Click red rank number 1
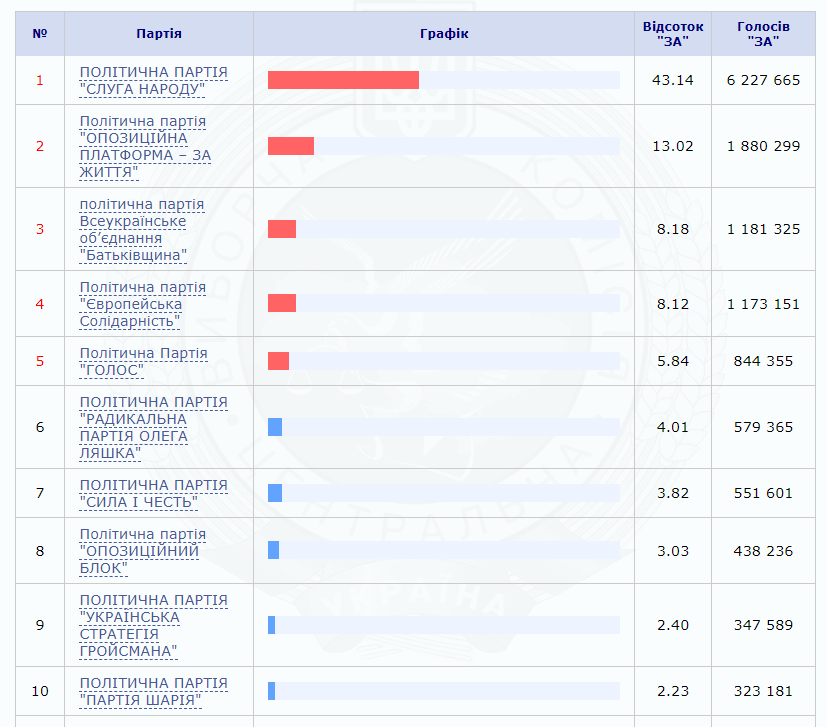 (40, 80)
